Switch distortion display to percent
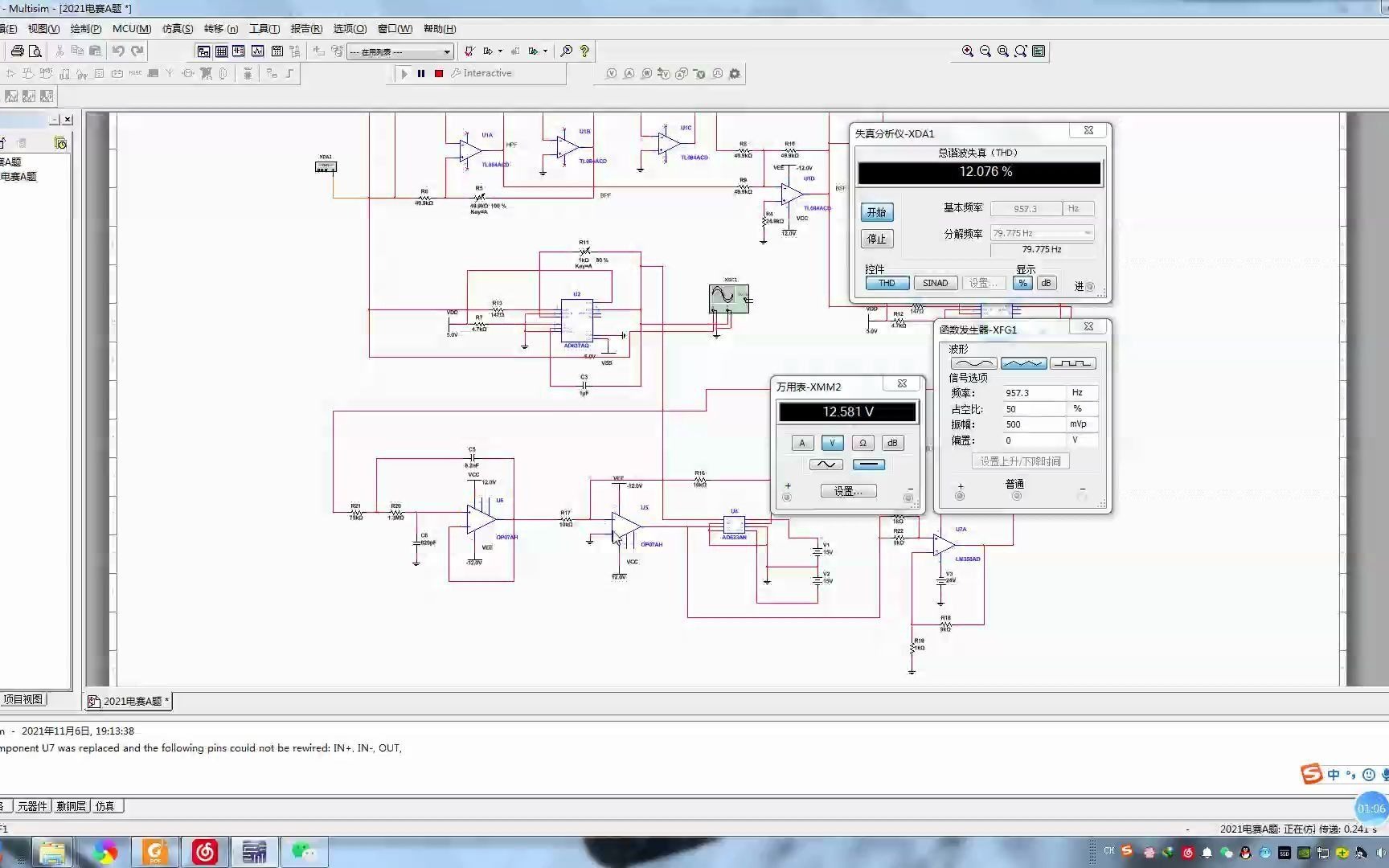 (1022, 283)
